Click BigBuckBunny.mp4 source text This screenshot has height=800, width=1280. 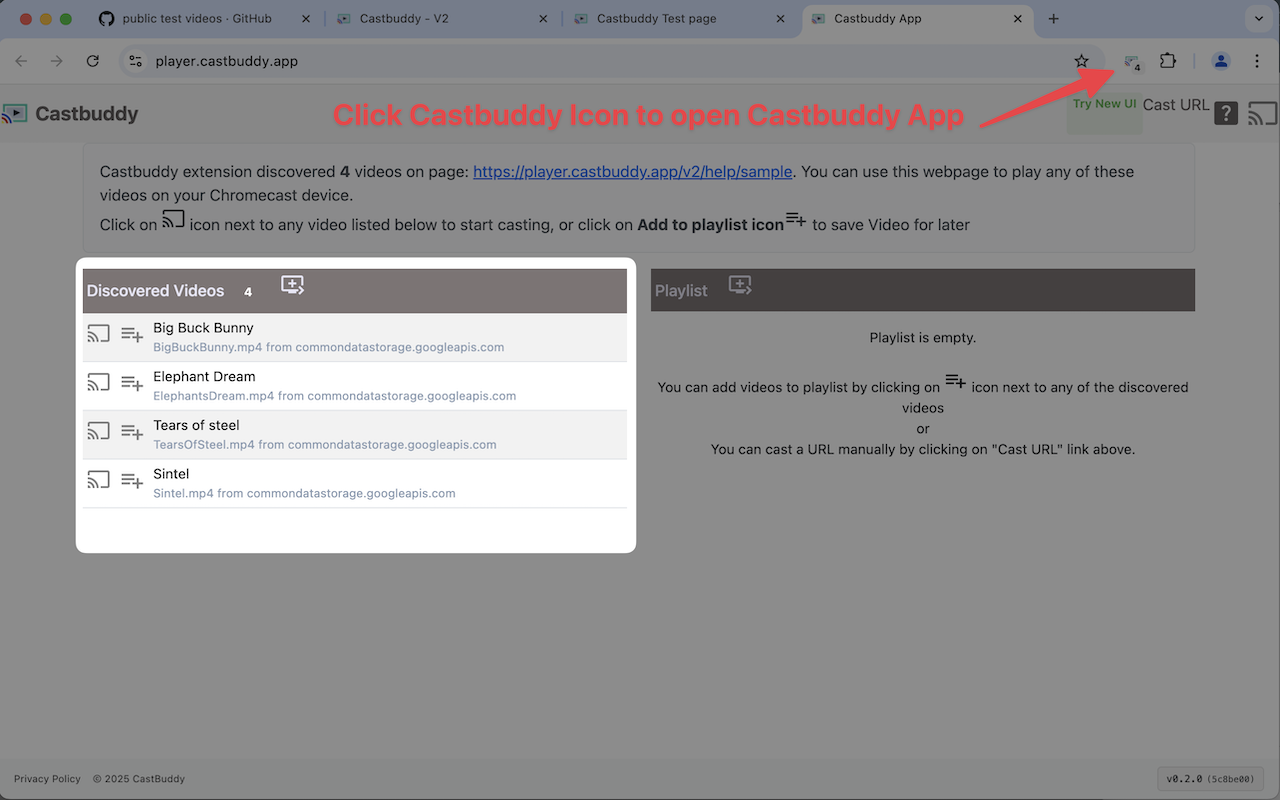point(328,348)
